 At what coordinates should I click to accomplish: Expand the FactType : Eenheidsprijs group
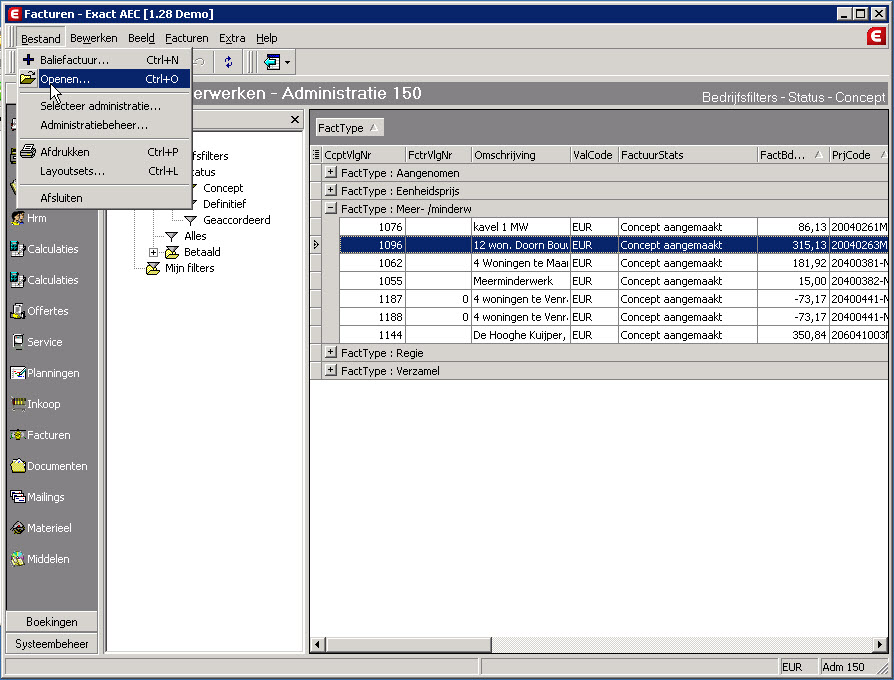tap(331, 190)
